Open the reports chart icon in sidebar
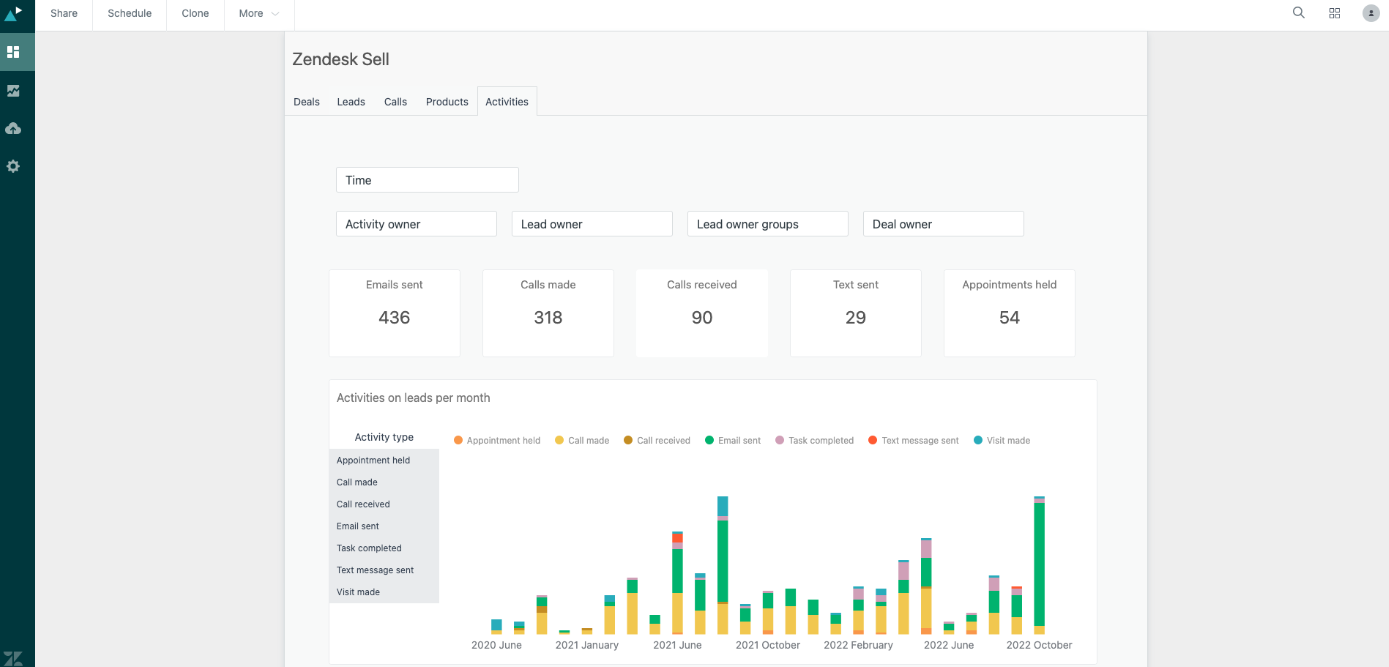This screenshot has width=1389, height=667. (x=13, y=90)
